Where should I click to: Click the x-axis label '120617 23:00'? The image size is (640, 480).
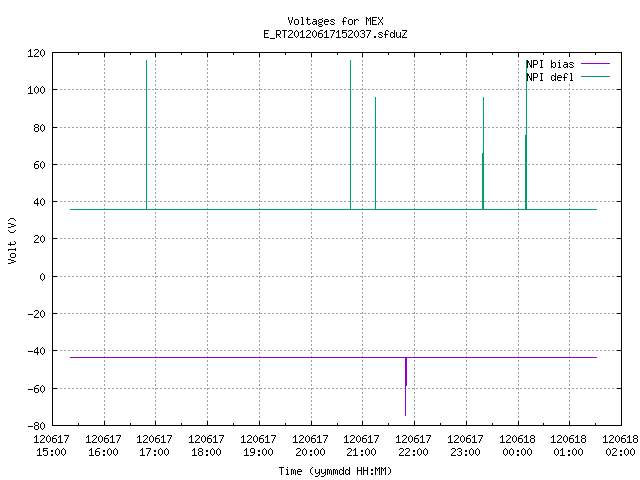click(465, 446)
